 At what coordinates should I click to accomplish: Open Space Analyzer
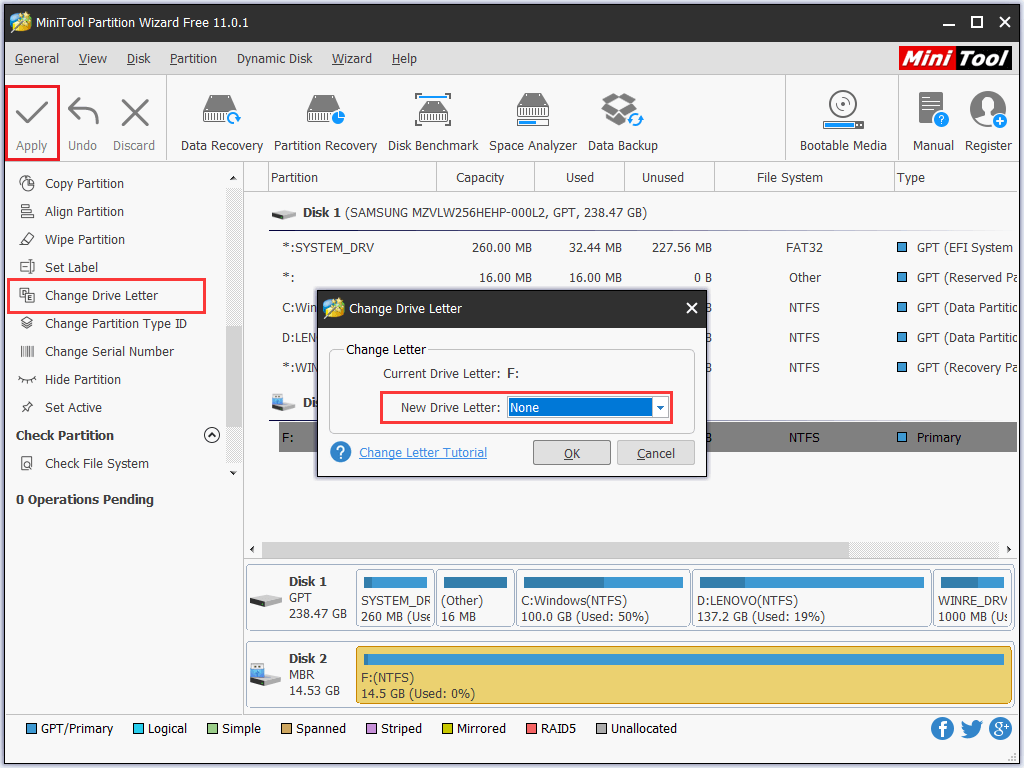[x=533, y=123]
